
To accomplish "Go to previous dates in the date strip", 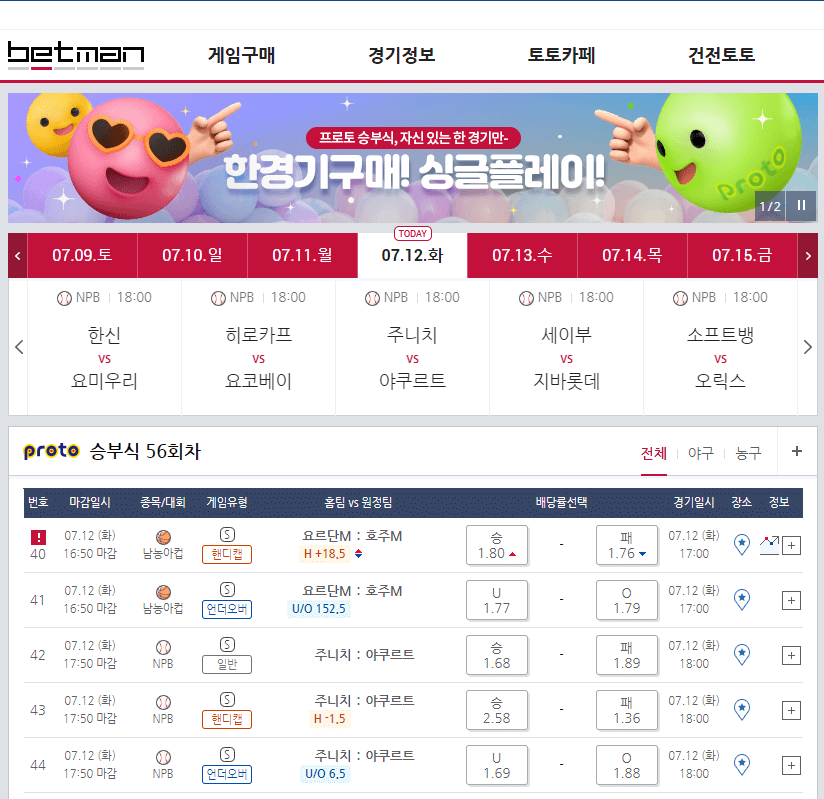I will [x=17, y=255].
